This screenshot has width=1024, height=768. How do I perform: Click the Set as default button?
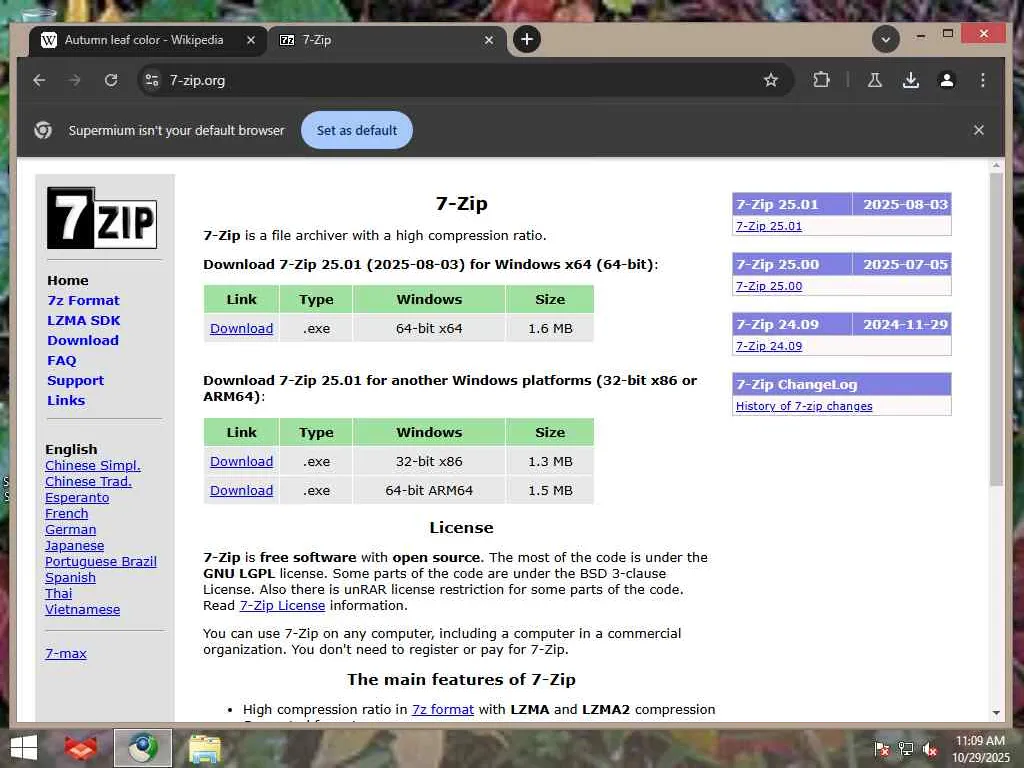coord(357,130)
